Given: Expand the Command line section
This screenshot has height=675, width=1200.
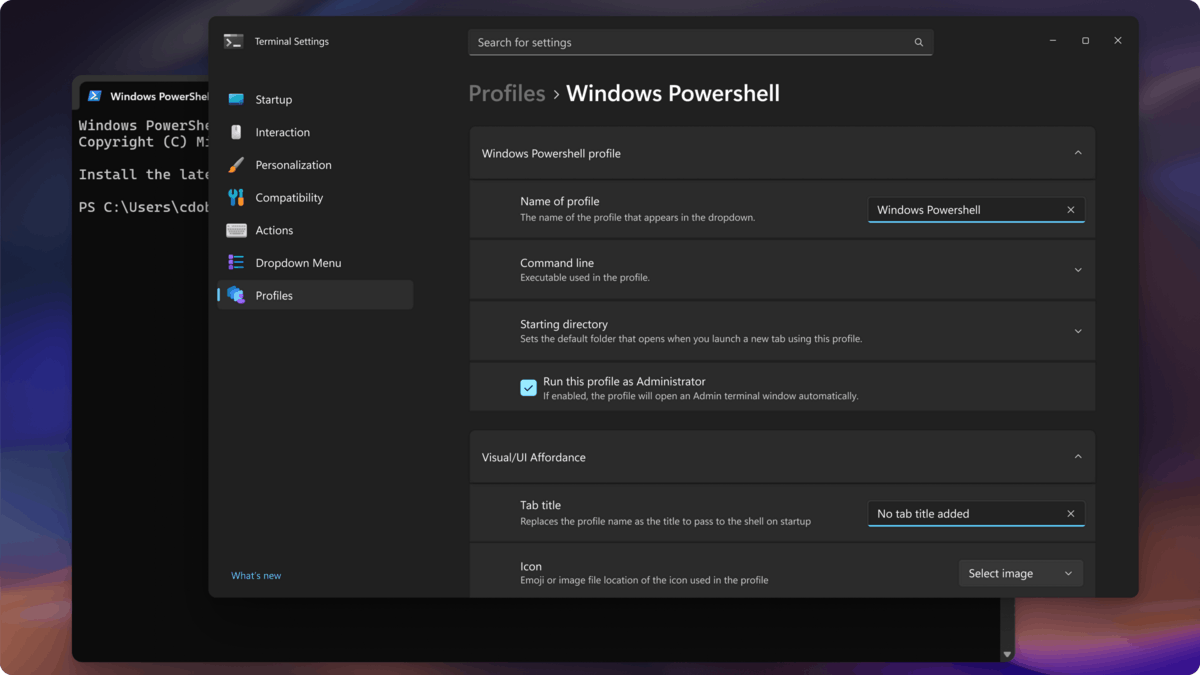Looking at the screenshot, I should (1078, 269).
